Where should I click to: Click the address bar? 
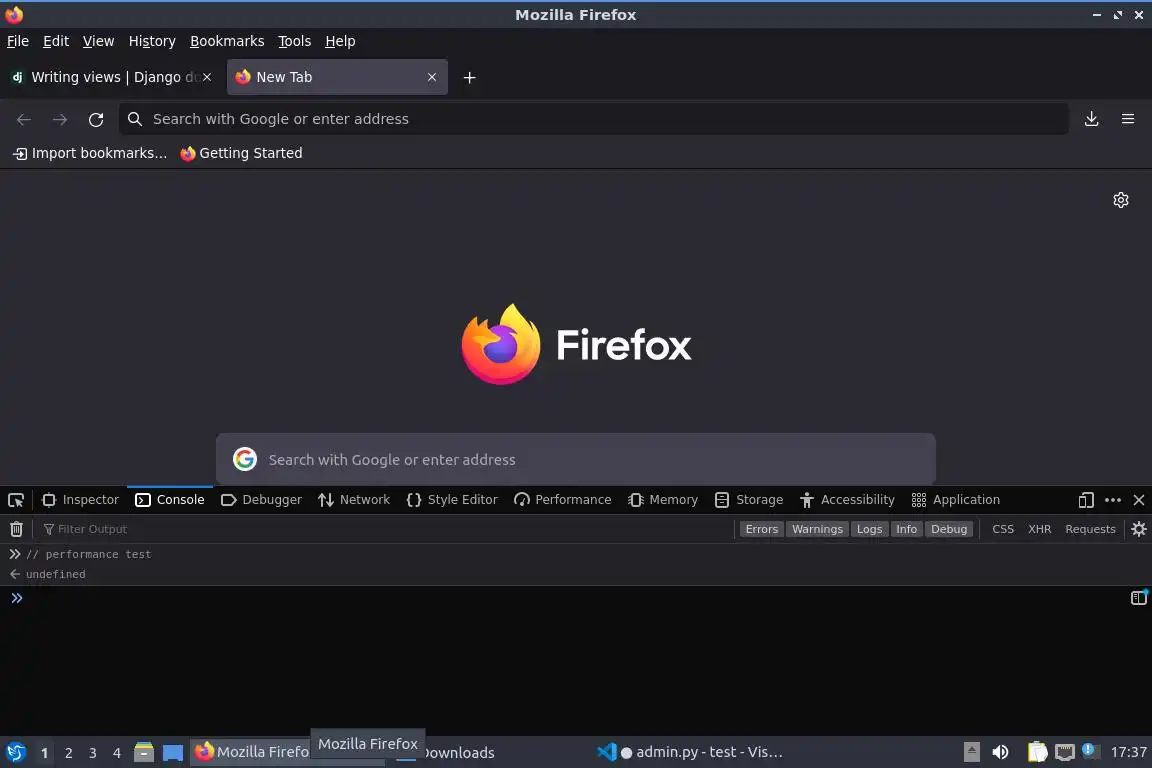click(x=594, y=119)
